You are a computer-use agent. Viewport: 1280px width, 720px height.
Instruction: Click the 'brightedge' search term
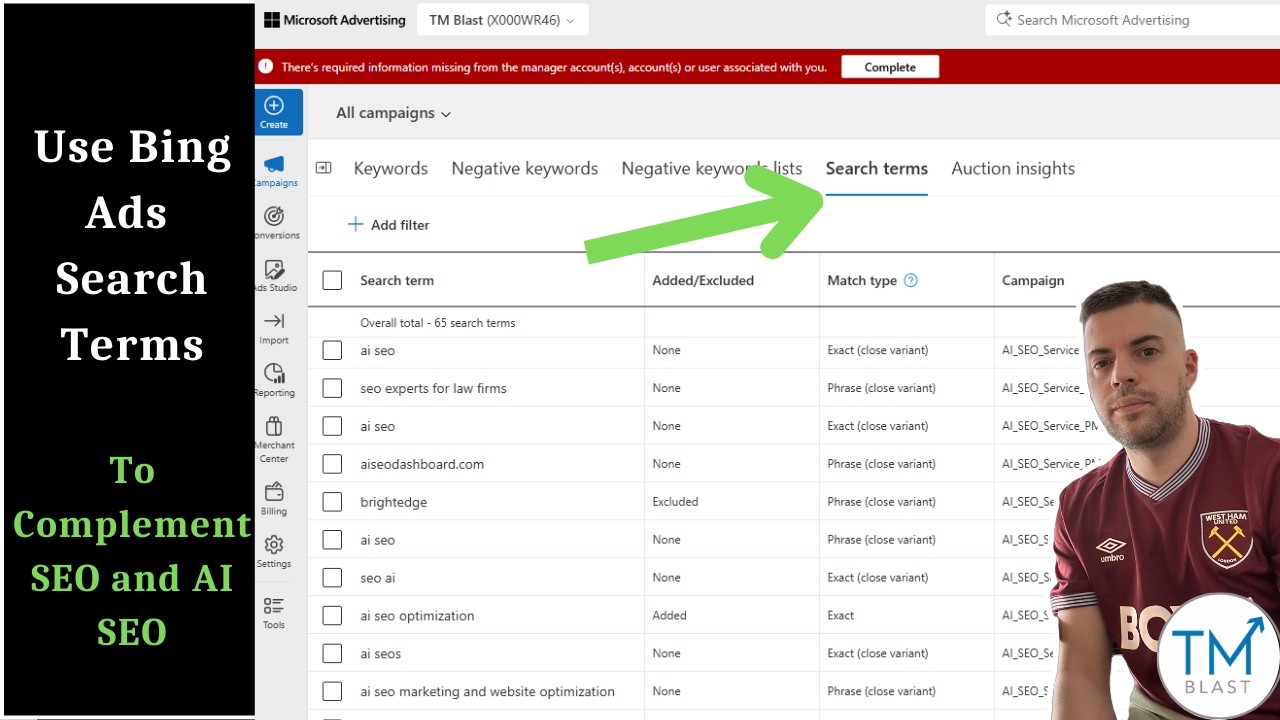[393, 502]
